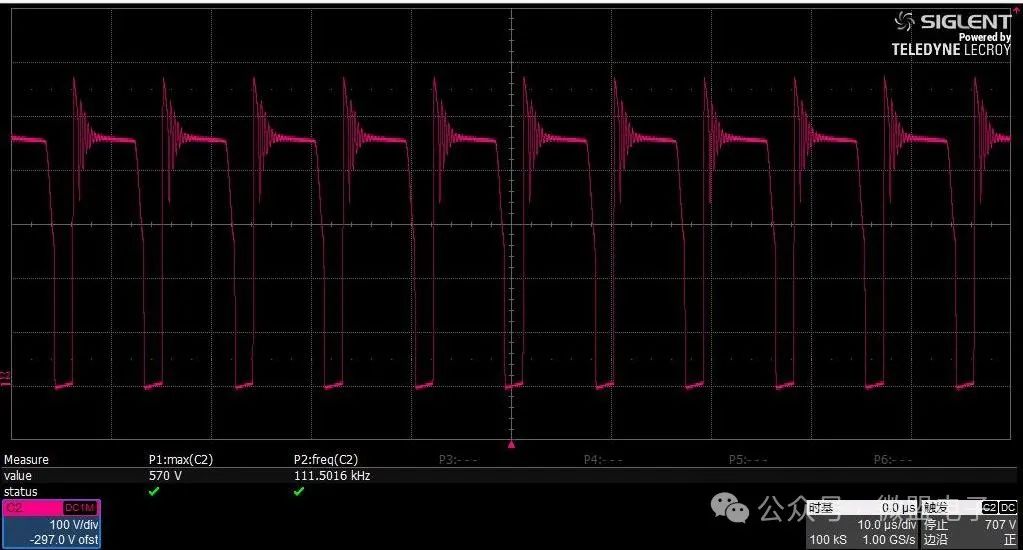Click the 707 V trigger level value

1000,525
